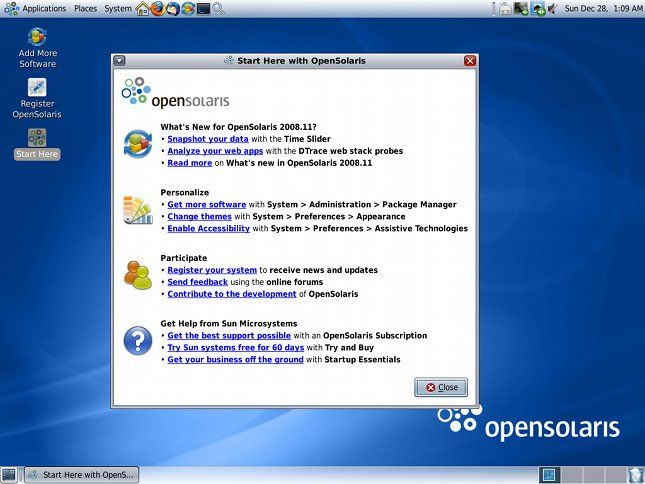Click the Participate people icon
645x484 pixels.
138,275
